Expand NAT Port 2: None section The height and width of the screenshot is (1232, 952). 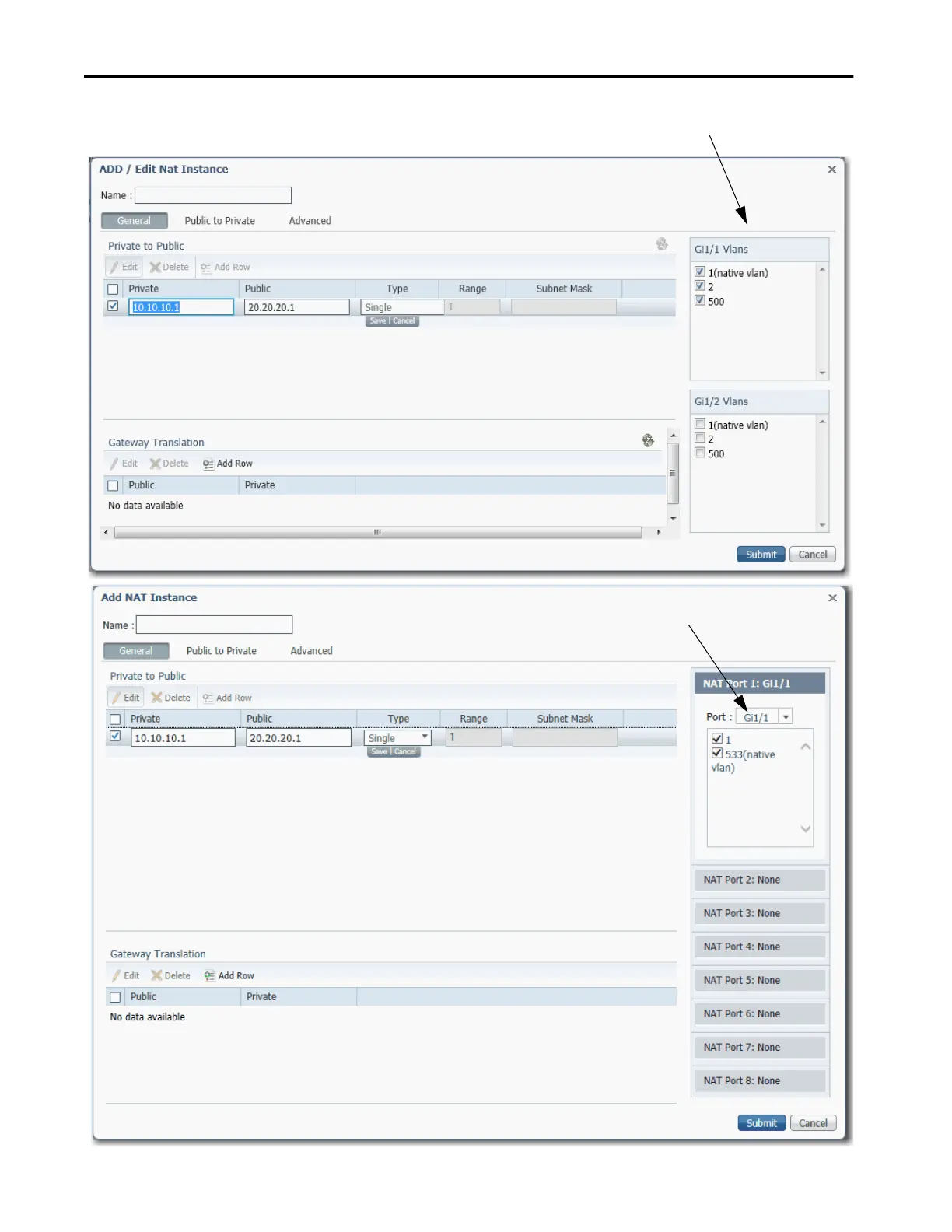click(760, 880)
